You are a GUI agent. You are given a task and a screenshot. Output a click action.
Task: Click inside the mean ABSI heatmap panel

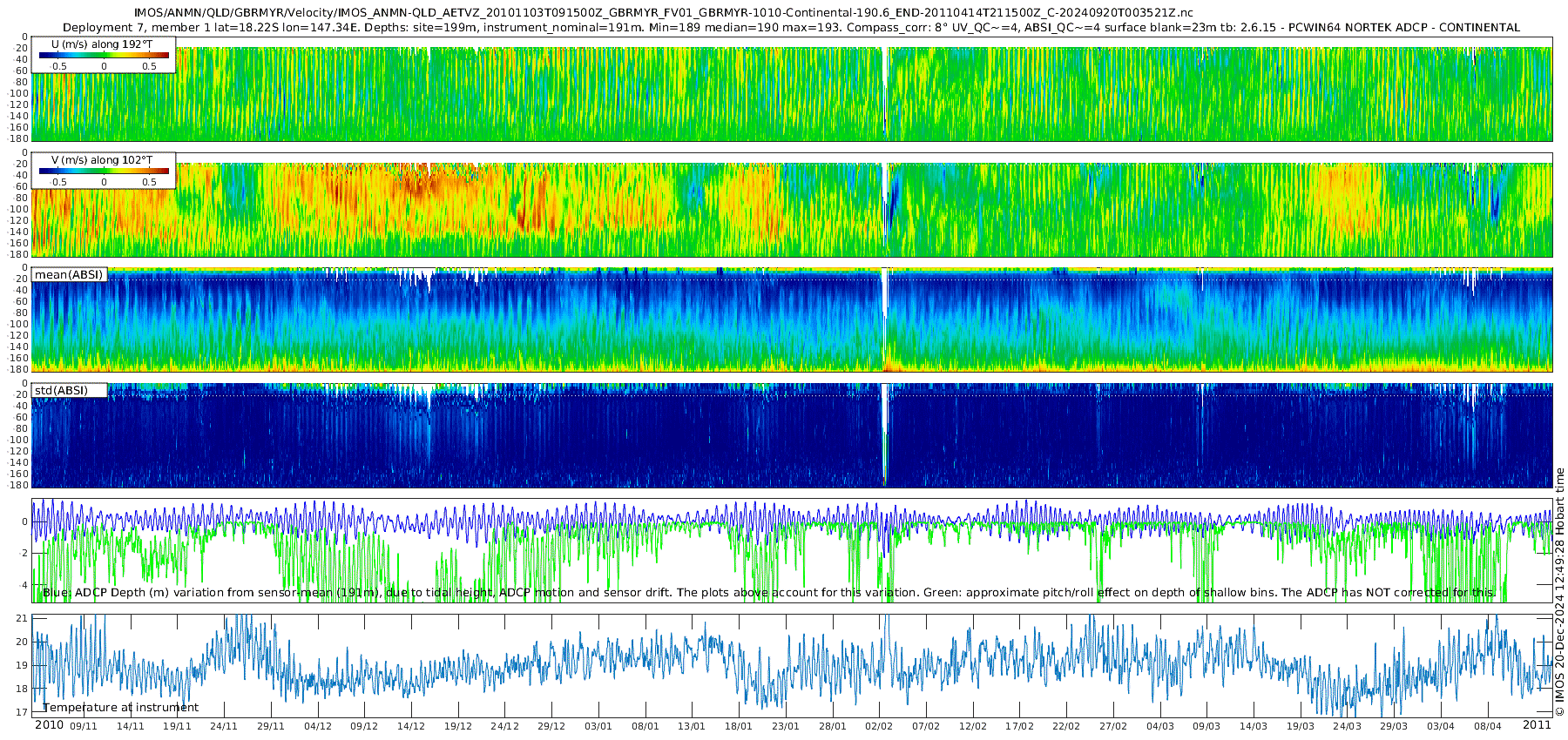pyautogui.click(x=792, y=320)
